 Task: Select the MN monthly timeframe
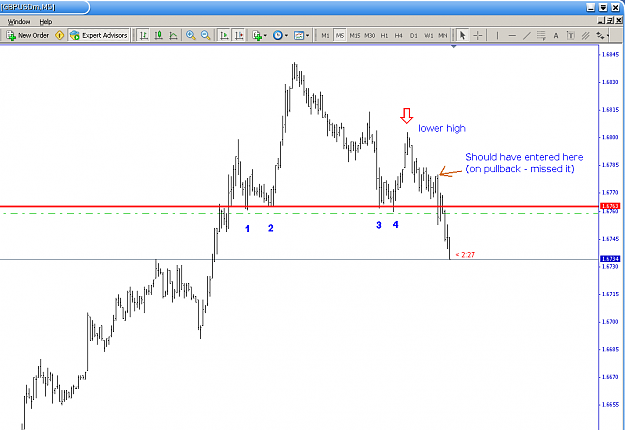point(442,35)
